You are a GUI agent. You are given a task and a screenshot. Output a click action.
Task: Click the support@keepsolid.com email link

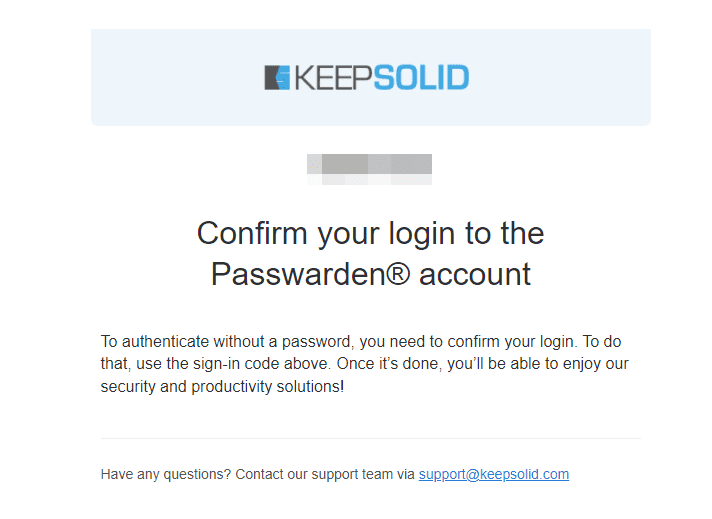pos(493,474)
